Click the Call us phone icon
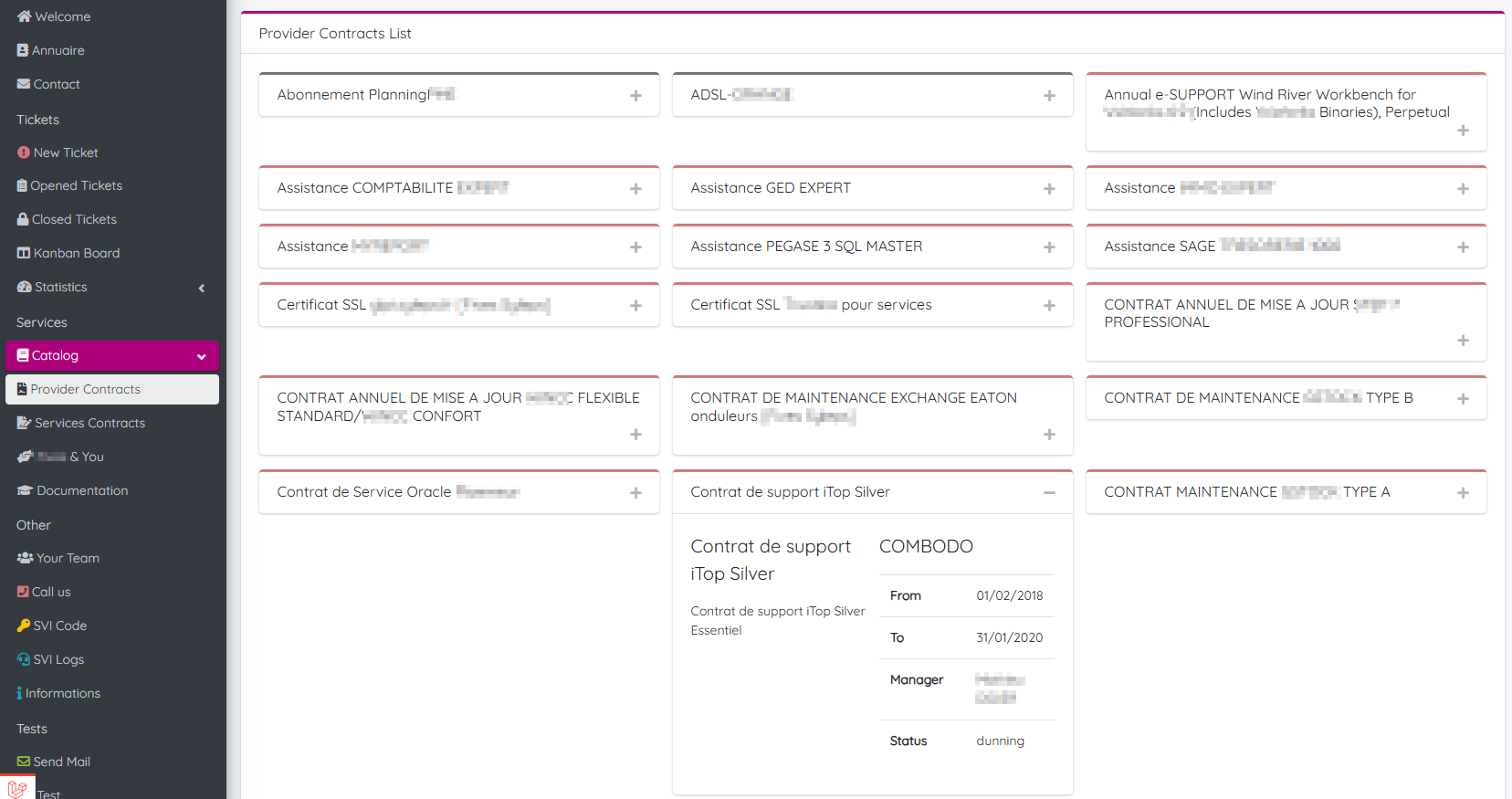This screenshot has width=1512, height=799. pos(23,592)
